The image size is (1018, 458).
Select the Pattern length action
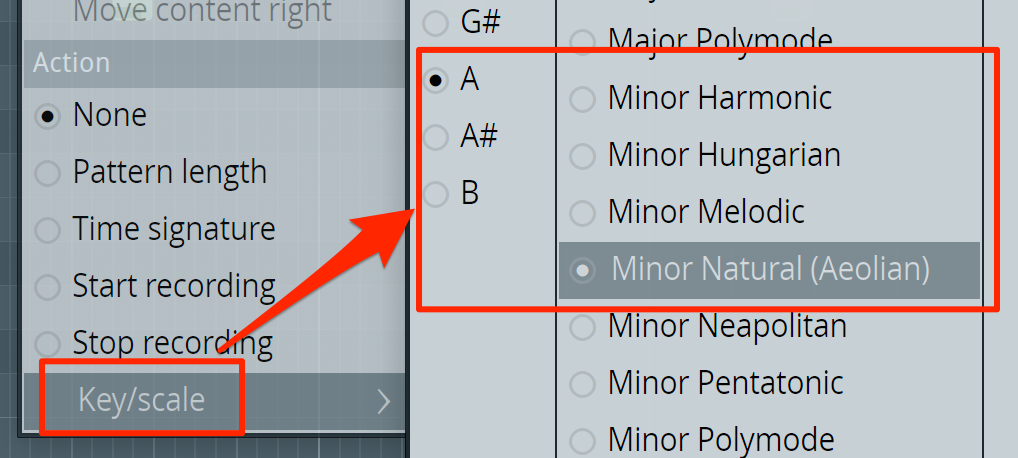(214, 173)
